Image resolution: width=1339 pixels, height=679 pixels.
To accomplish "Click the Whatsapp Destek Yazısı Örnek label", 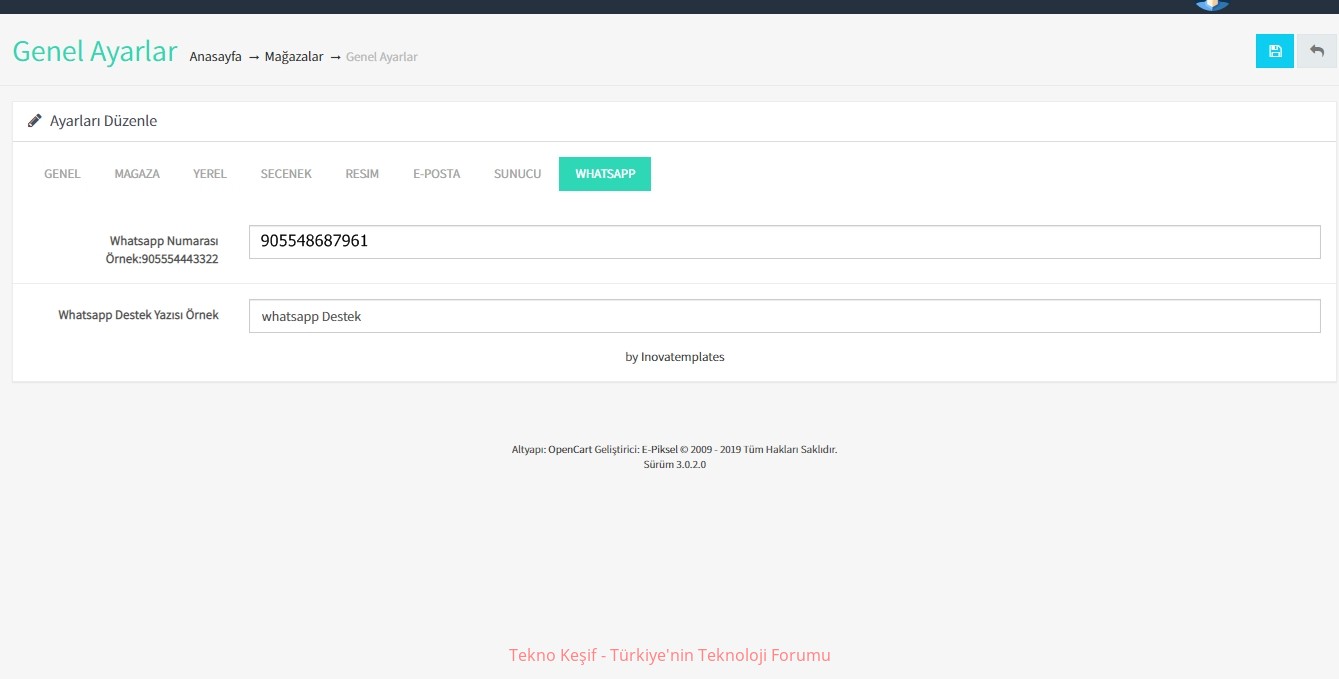I will (x=138, y=315).
